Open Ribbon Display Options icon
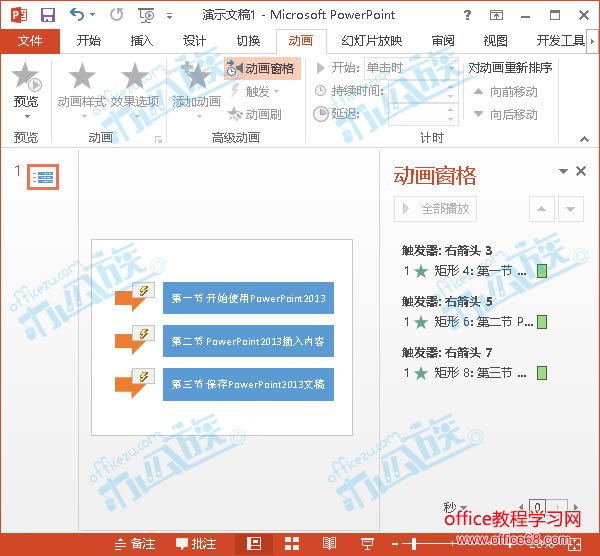The height and width of the screenshot is (556, 600). tap(496, 15)
